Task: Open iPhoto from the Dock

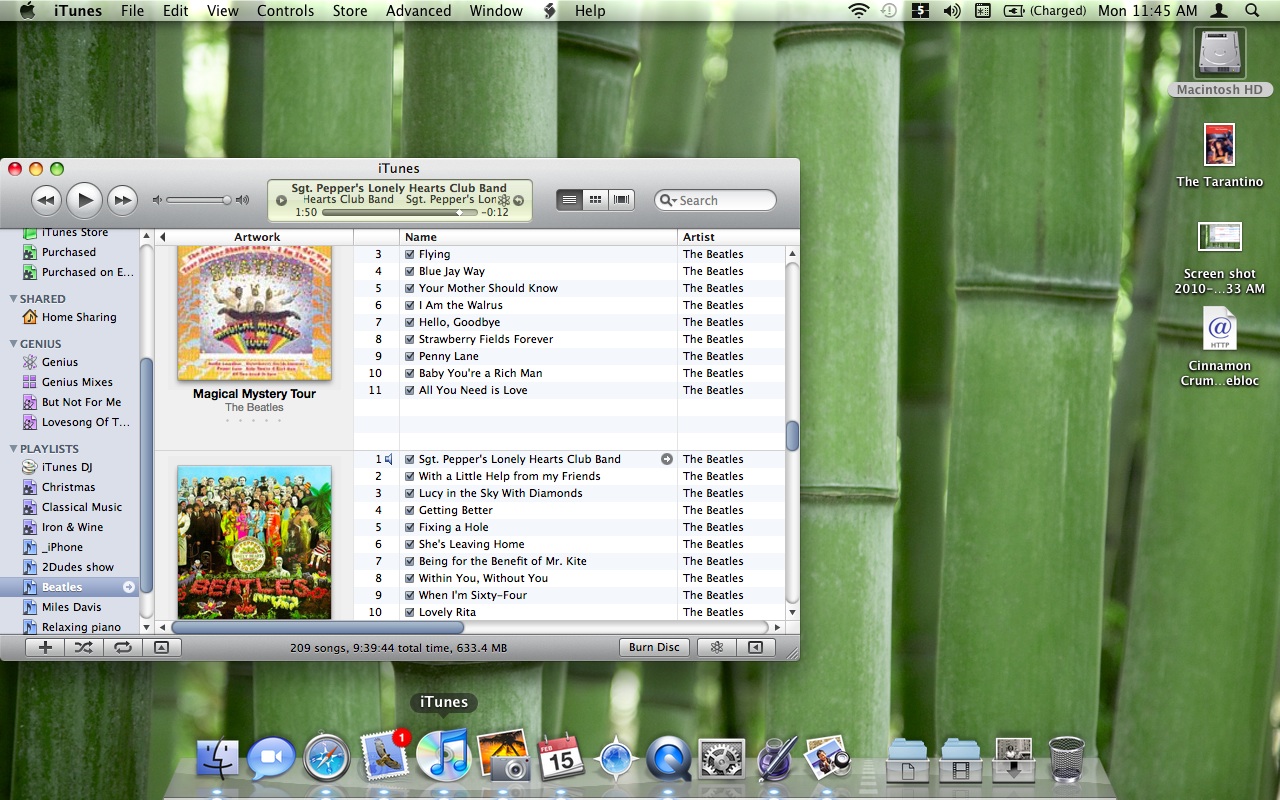Action: coord(502,755)
